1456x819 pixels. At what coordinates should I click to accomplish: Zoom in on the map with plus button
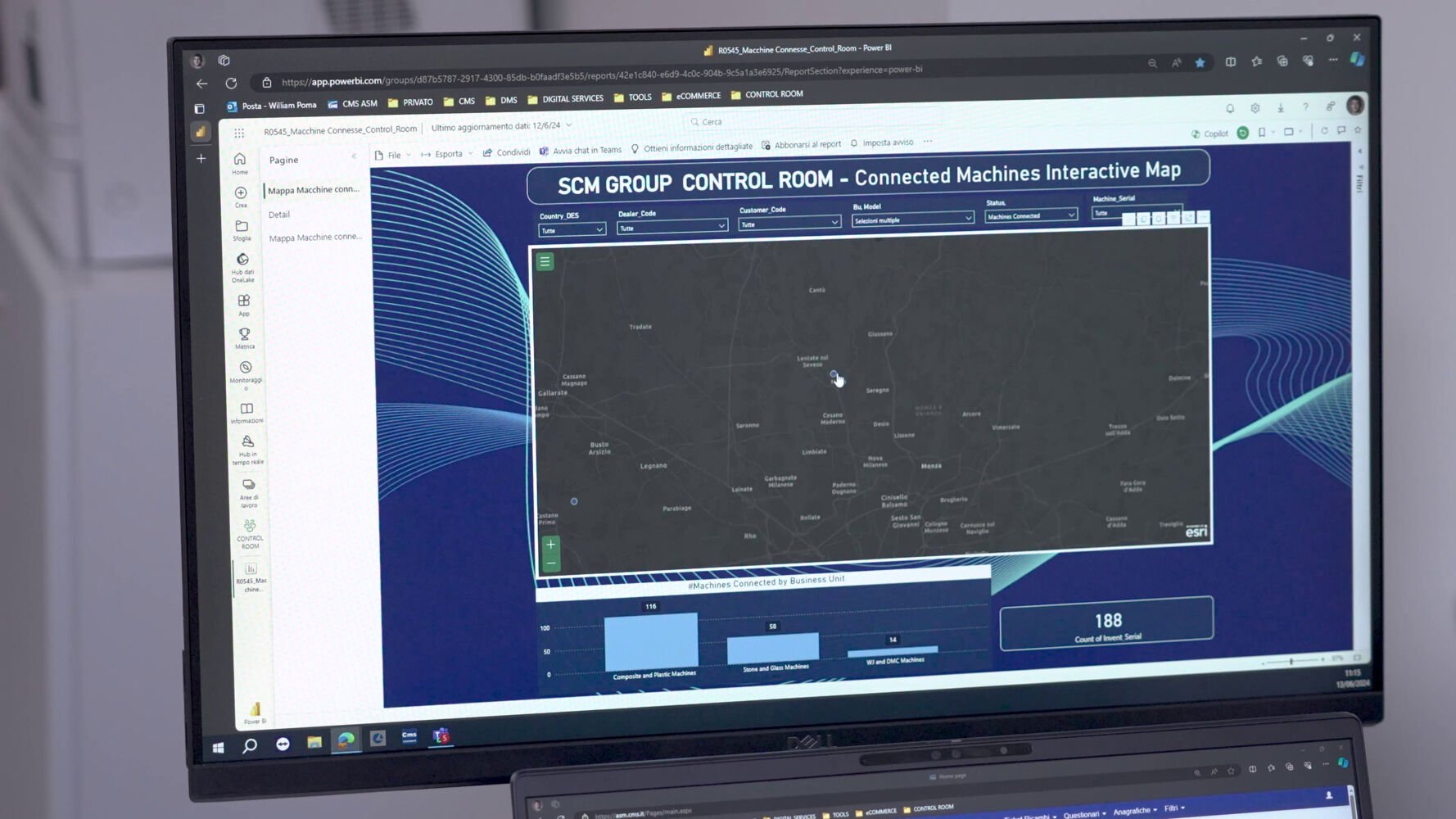click(x=550, y=545)
